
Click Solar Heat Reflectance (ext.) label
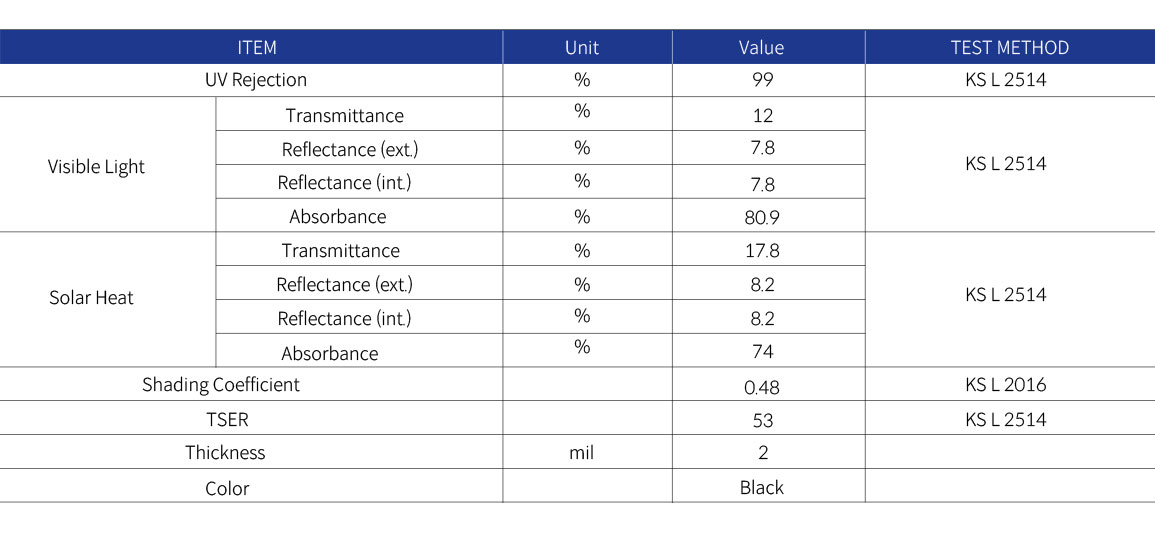coord(345,284)
